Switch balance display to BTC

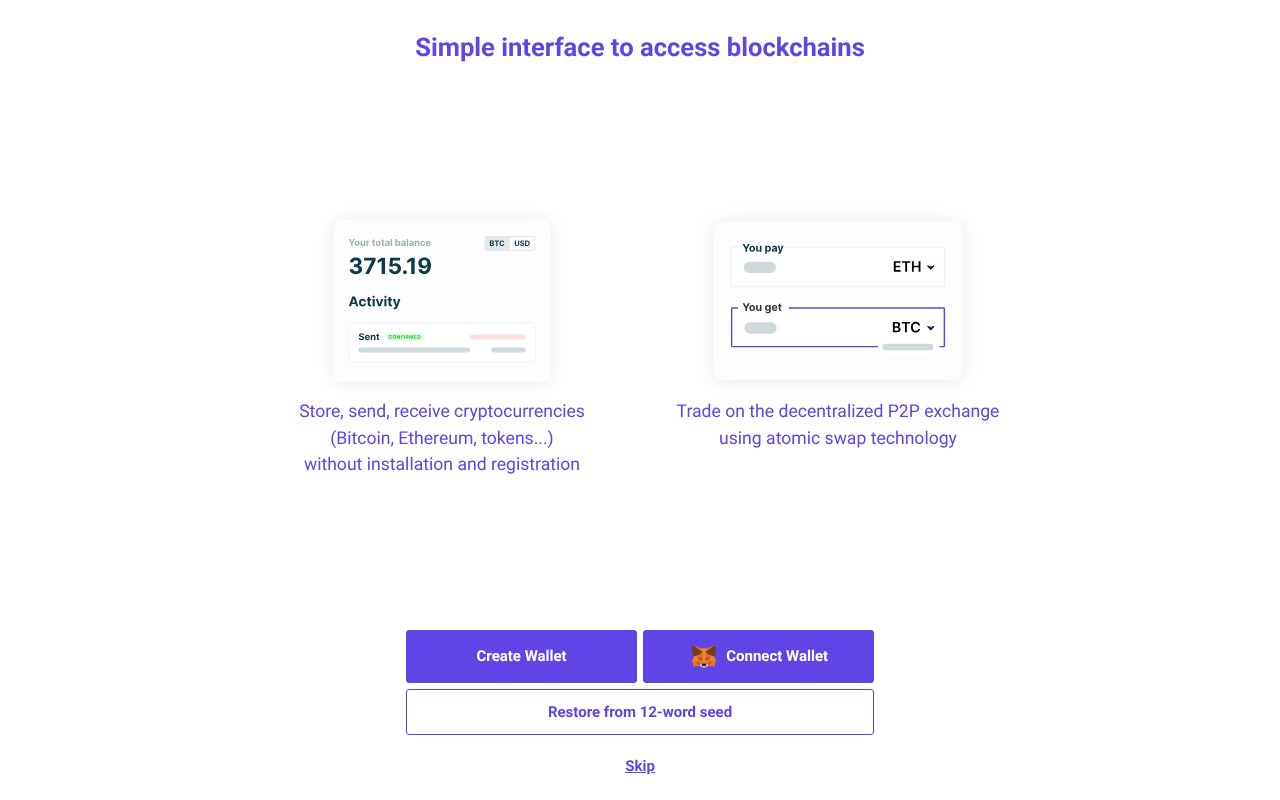(x=496, y=243)
